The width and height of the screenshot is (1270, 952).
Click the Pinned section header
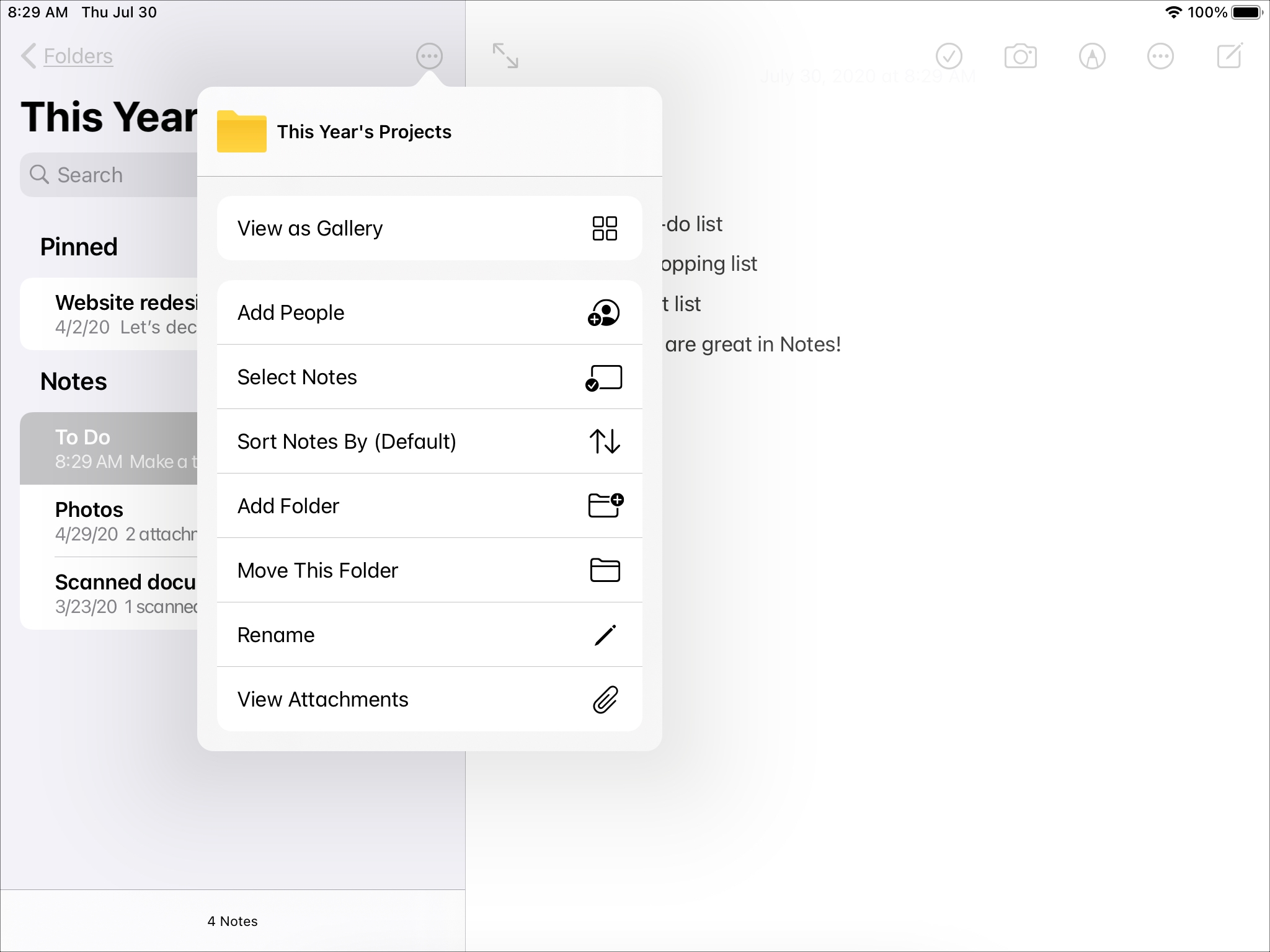79,247
